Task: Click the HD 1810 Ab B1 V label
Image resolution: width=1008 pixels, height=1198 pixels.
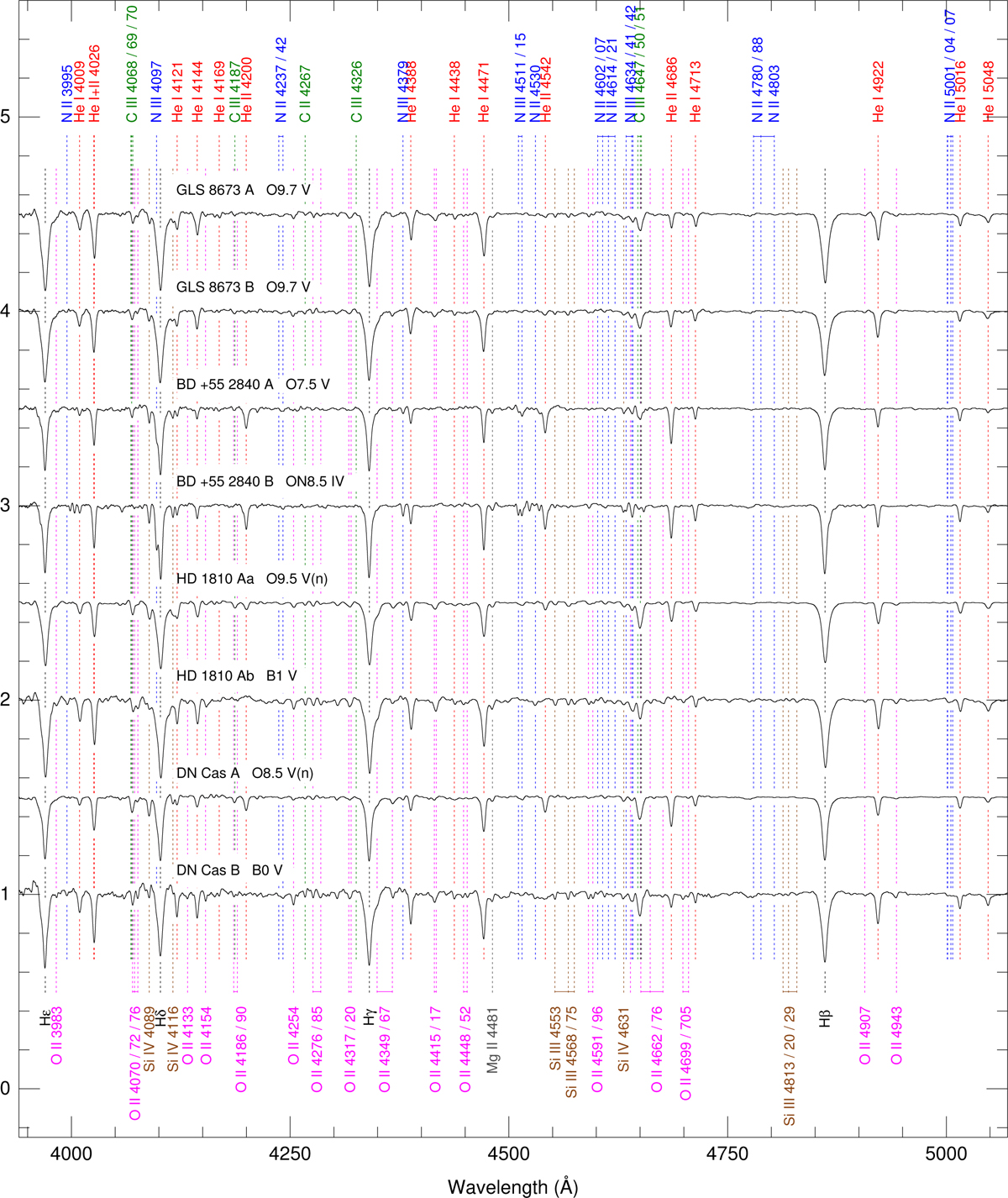Action: pyautogui.click(x=236, y=675)
